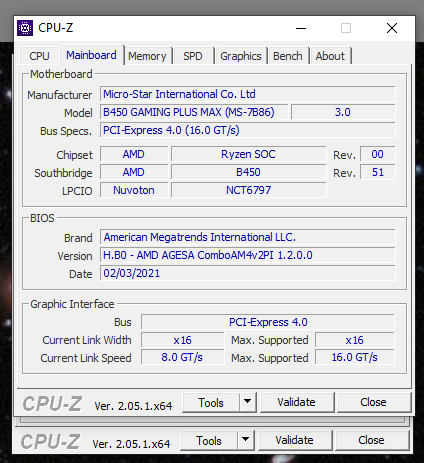Viewport: 424px width, 463px height.
Task: Expand Tools dropdown arrow in background CPU-Z window
Action: pyautogui.click(x=245, y=441)
